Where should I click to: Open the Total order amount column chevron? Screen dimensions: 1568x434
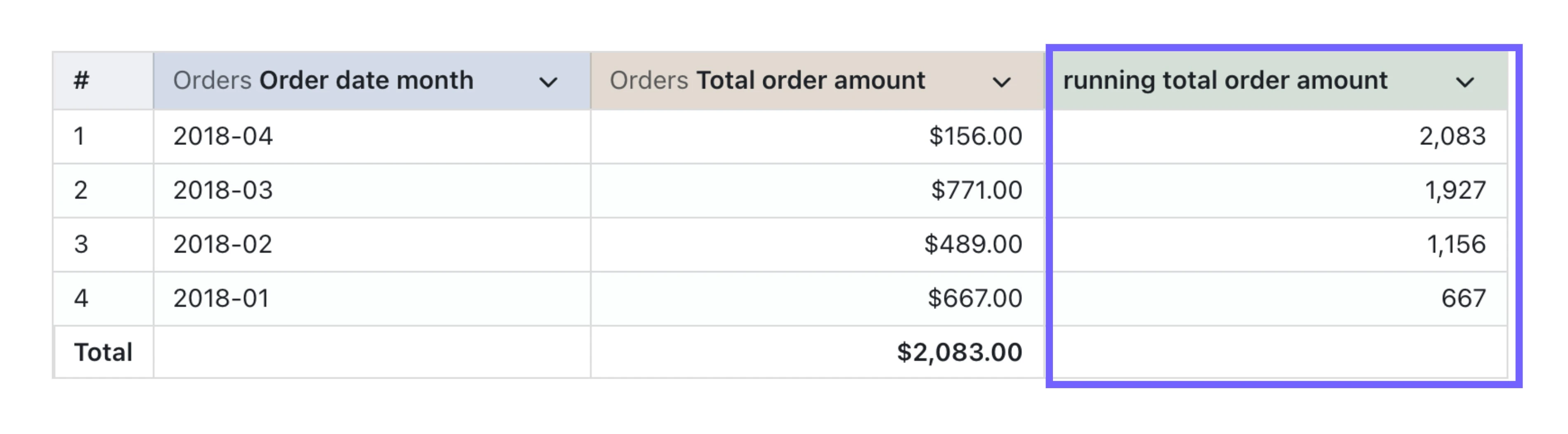point(1001,82)
